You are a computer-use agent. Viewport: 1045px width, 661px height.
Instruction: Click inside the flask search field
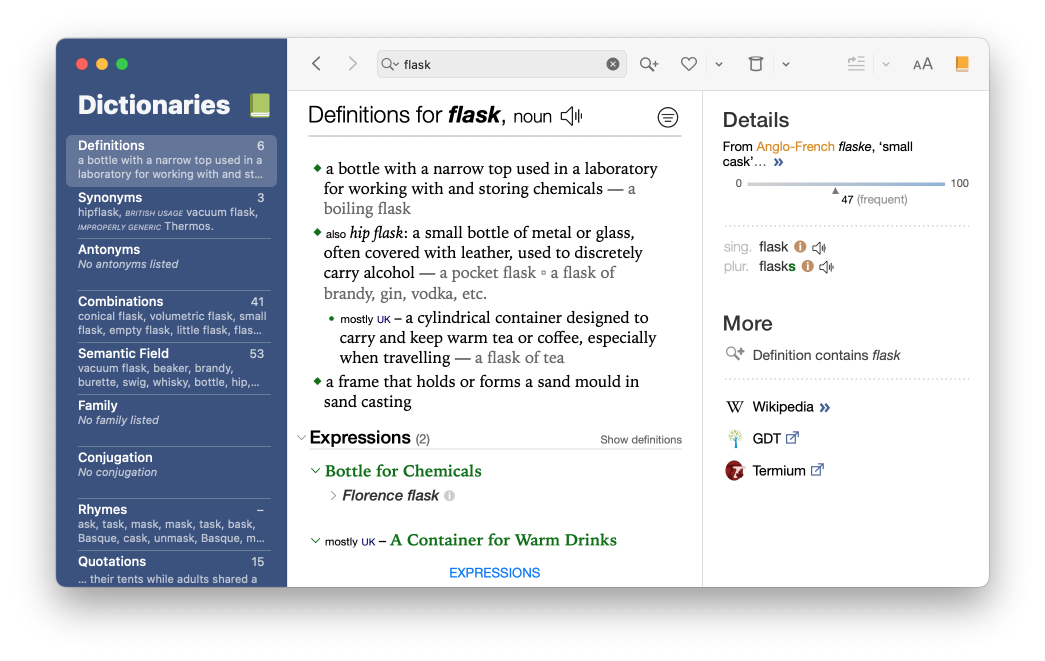500,64
